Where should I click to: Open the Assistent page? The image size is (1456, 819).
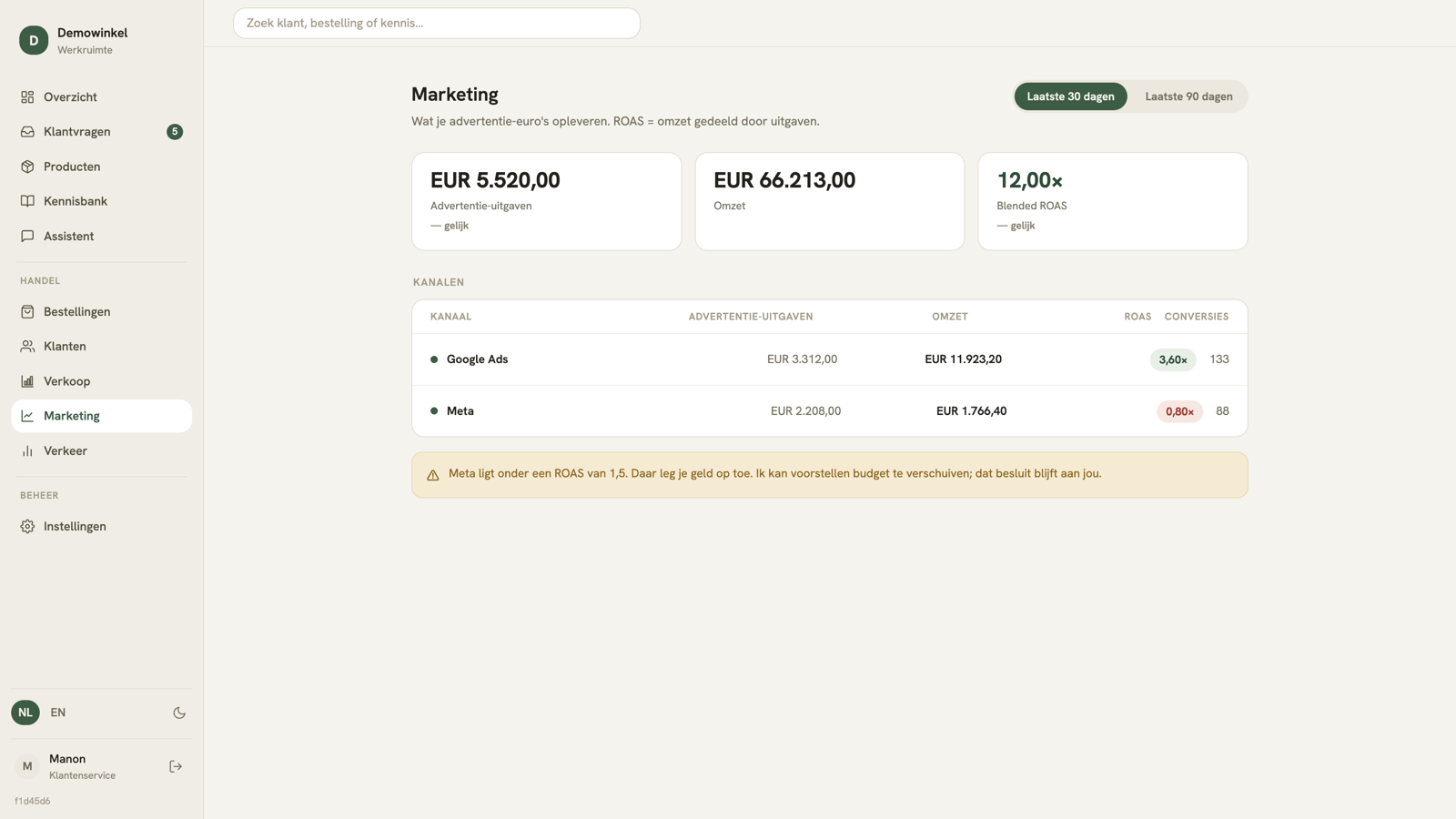(x=101, y=237)
